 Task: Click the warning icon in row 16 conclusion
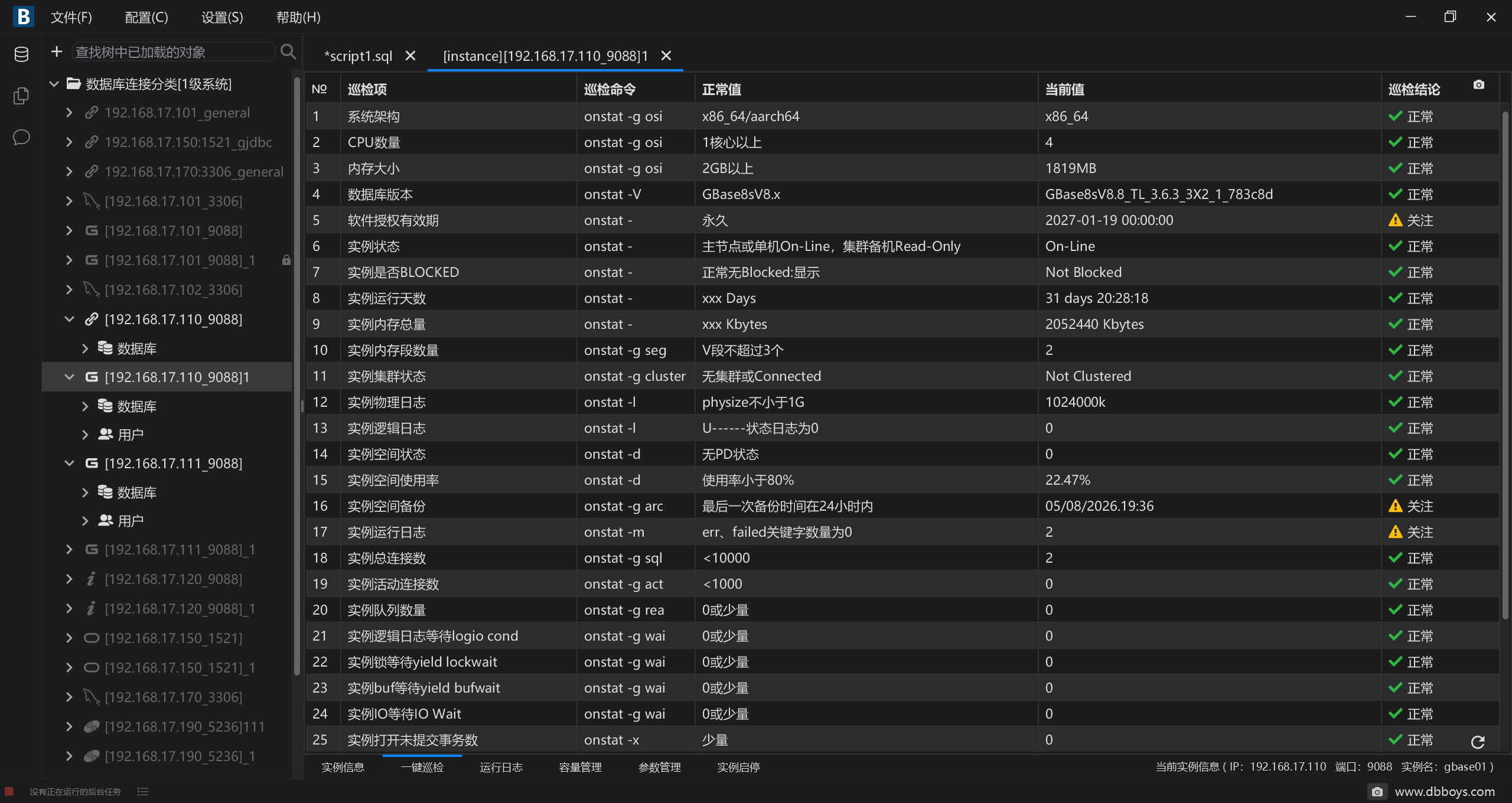tap(1396, 506)
